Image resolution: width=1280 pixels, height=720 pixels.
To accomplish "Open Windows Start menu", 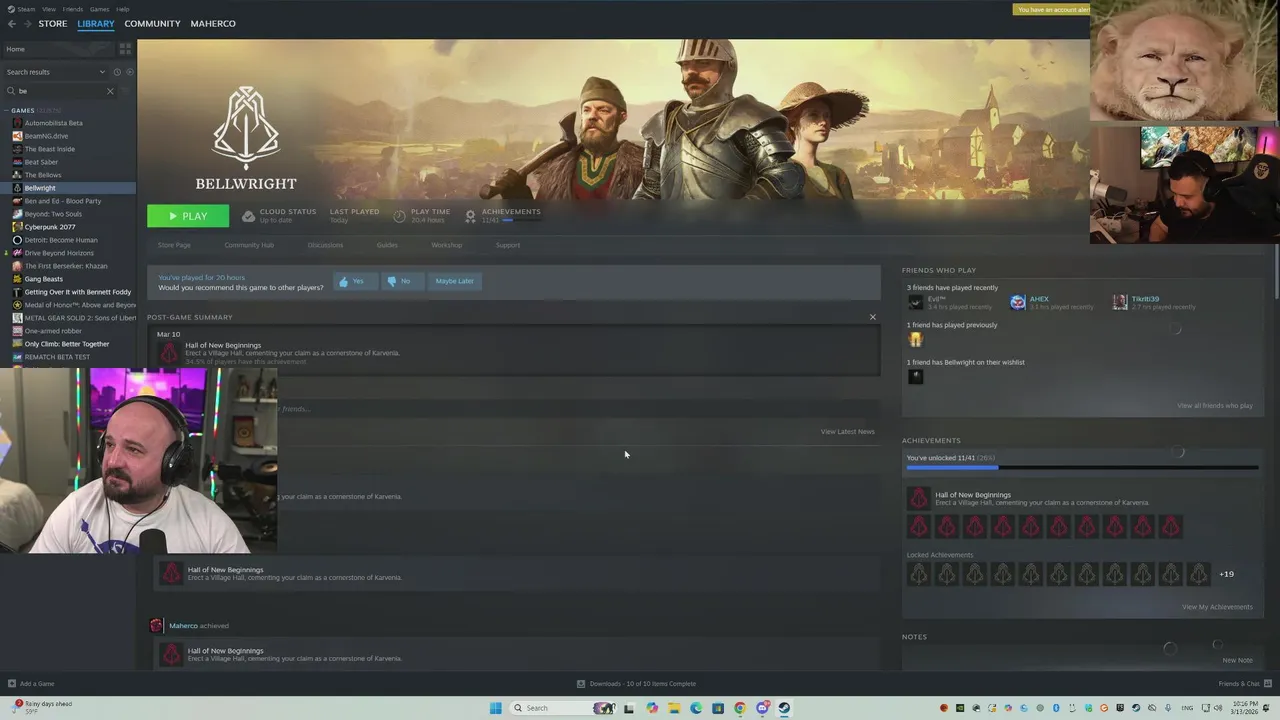I will click(495, 708).
